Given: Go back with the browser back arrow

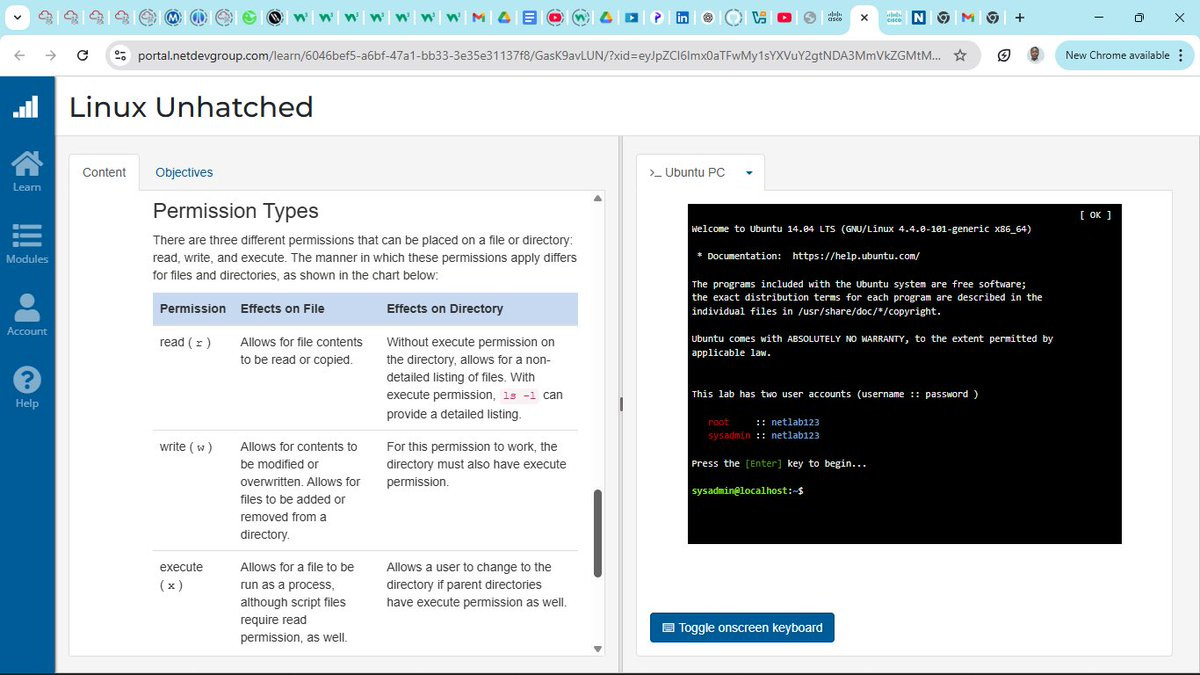Looking at the screenshot, I should [x=19, y=56].
